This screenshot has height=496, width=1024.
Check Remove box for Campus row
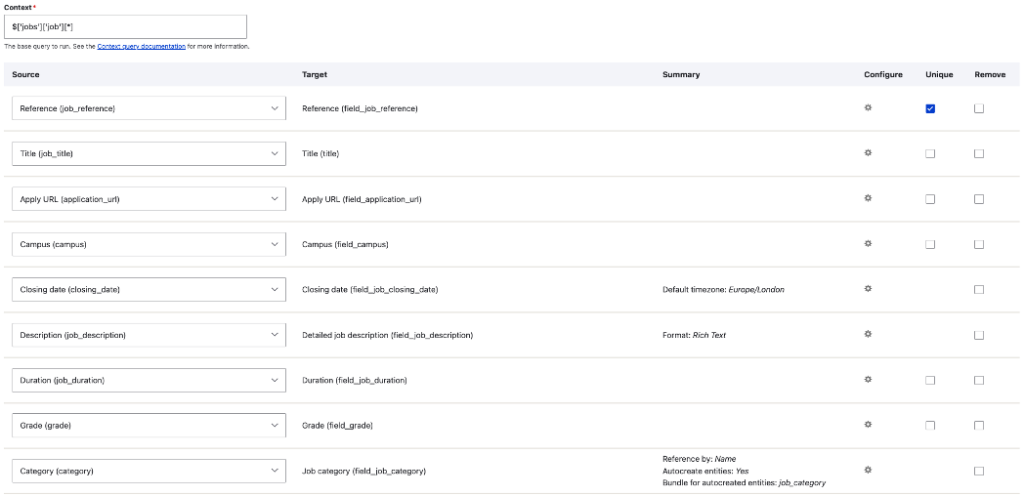coord(979,244)
